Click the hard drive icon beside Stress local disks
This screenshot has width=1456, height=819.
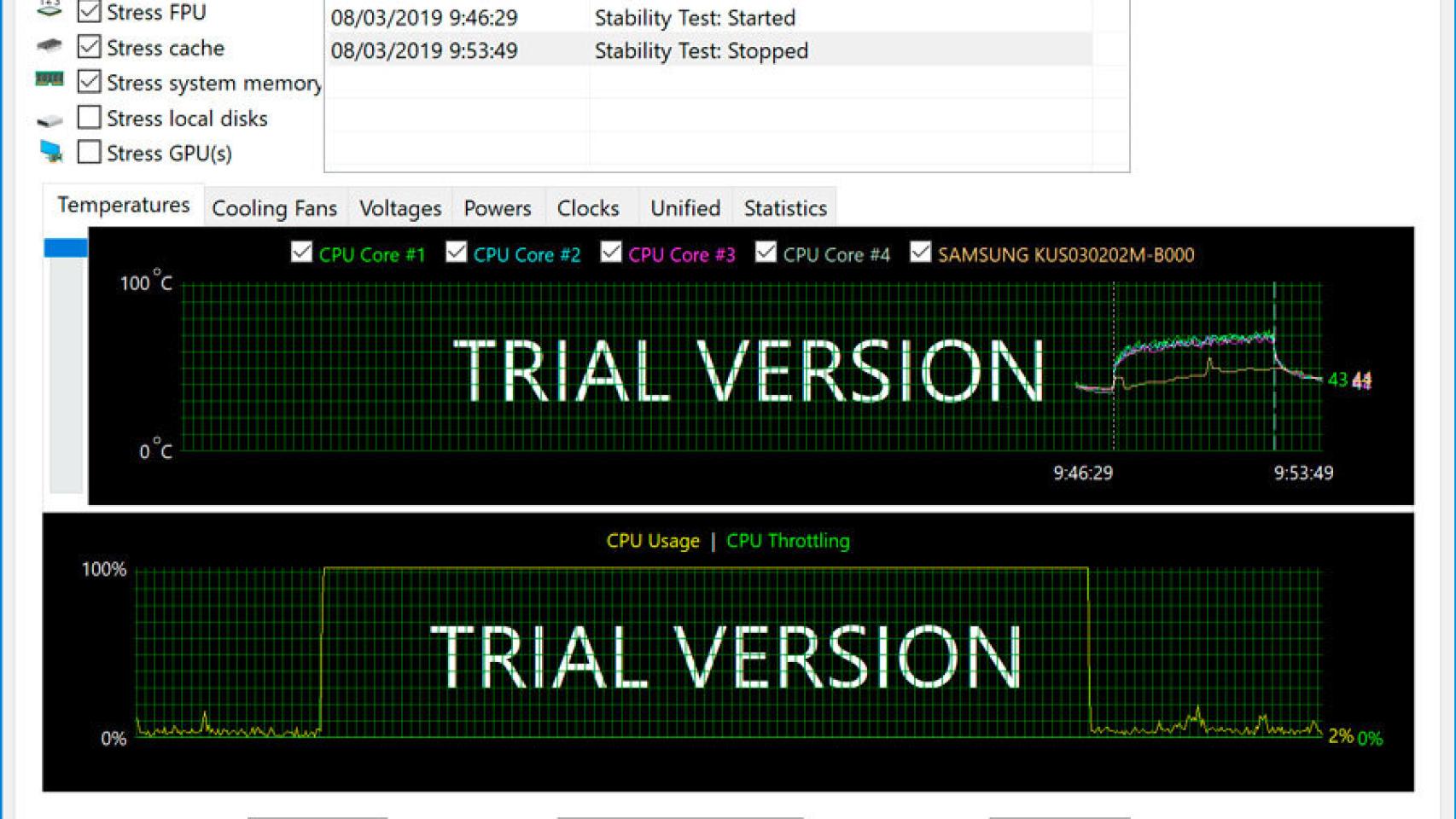pyautogui.click(x=50, y=119)
